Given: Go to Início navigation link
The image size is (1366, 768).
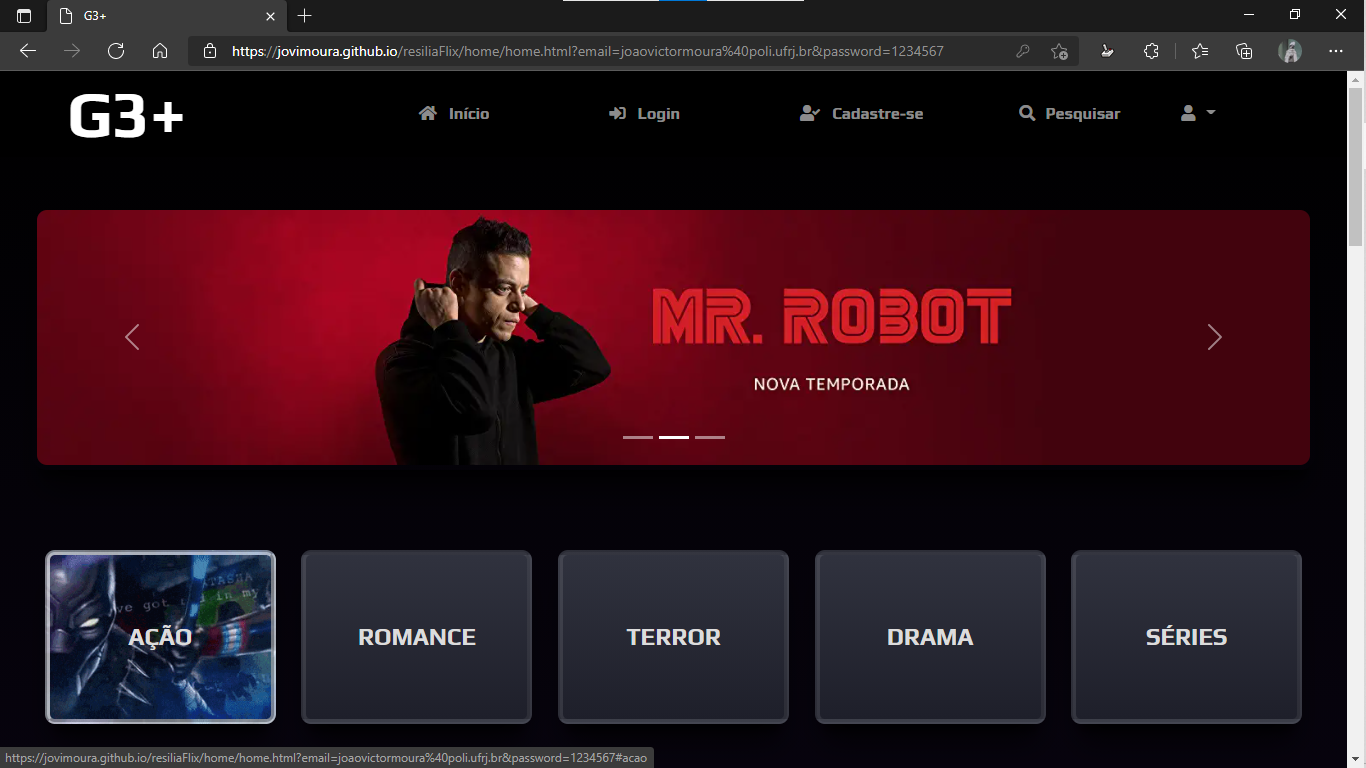Looking at the screenshot, I should [454, 114].
